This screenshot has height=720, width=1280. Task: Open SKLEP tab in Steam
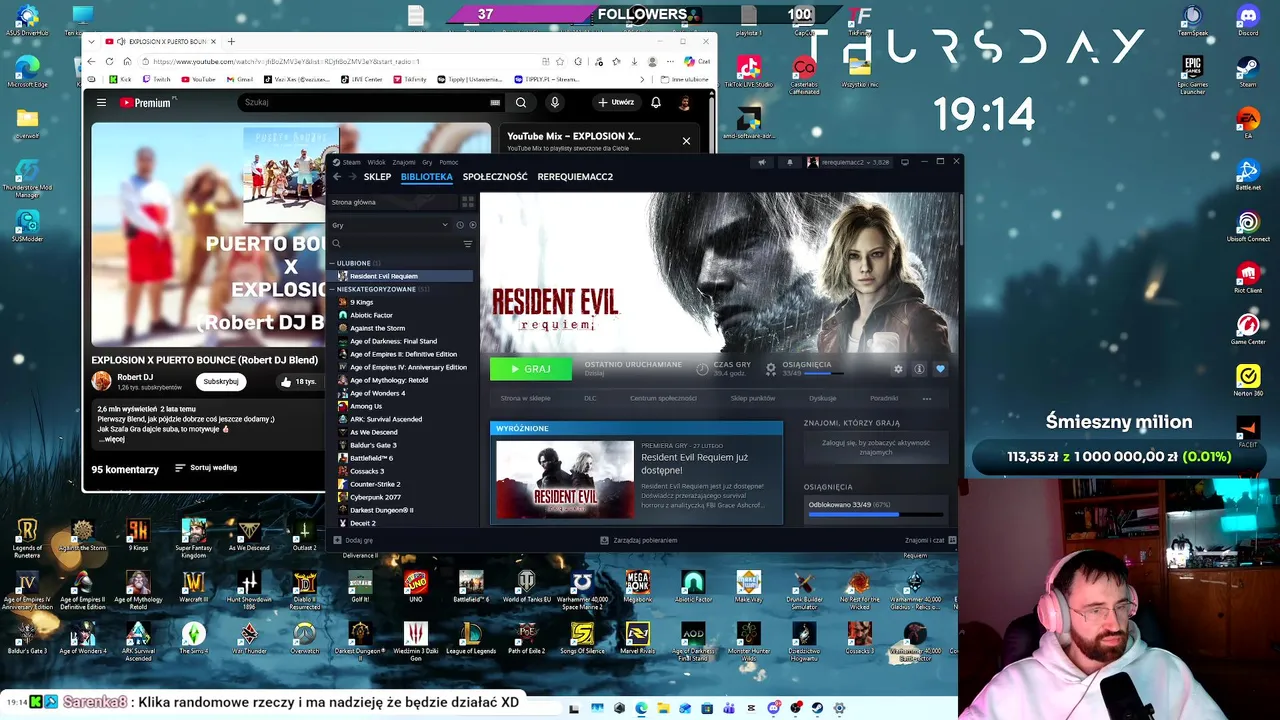(377, 177)
